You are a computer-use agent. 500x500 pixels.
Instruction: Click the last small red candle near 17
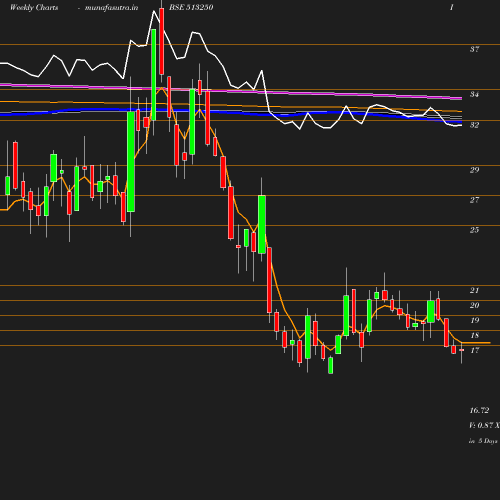(x=461, y=350)
